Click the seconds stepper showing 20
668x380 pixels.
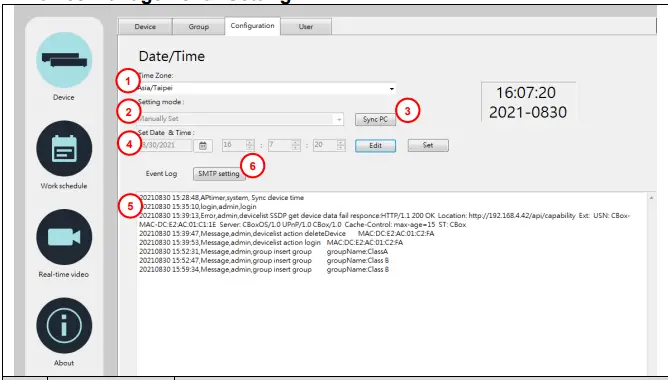pos(329,145)
